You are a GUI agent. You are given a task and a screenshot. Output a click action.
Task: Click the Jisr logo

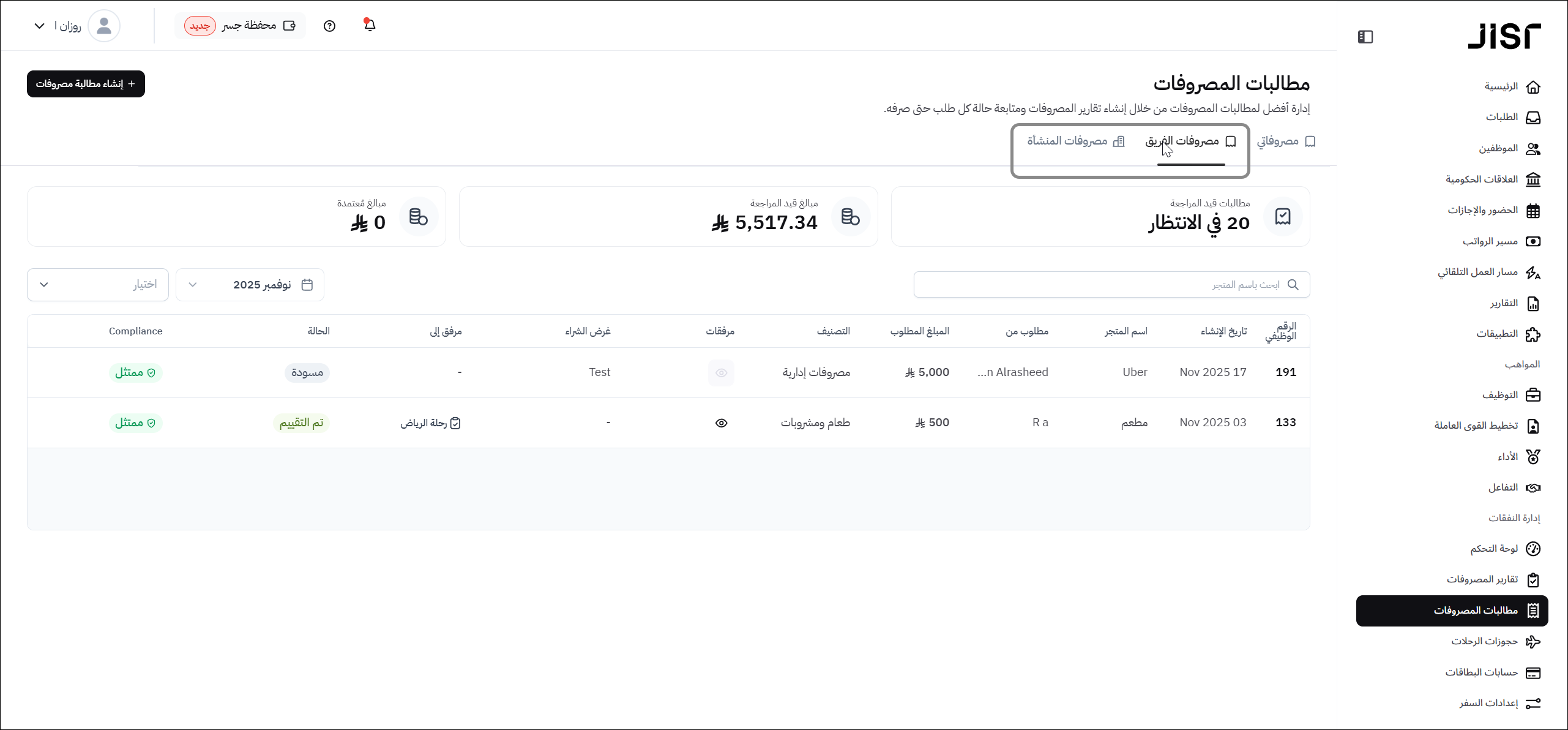point(1504,36)
